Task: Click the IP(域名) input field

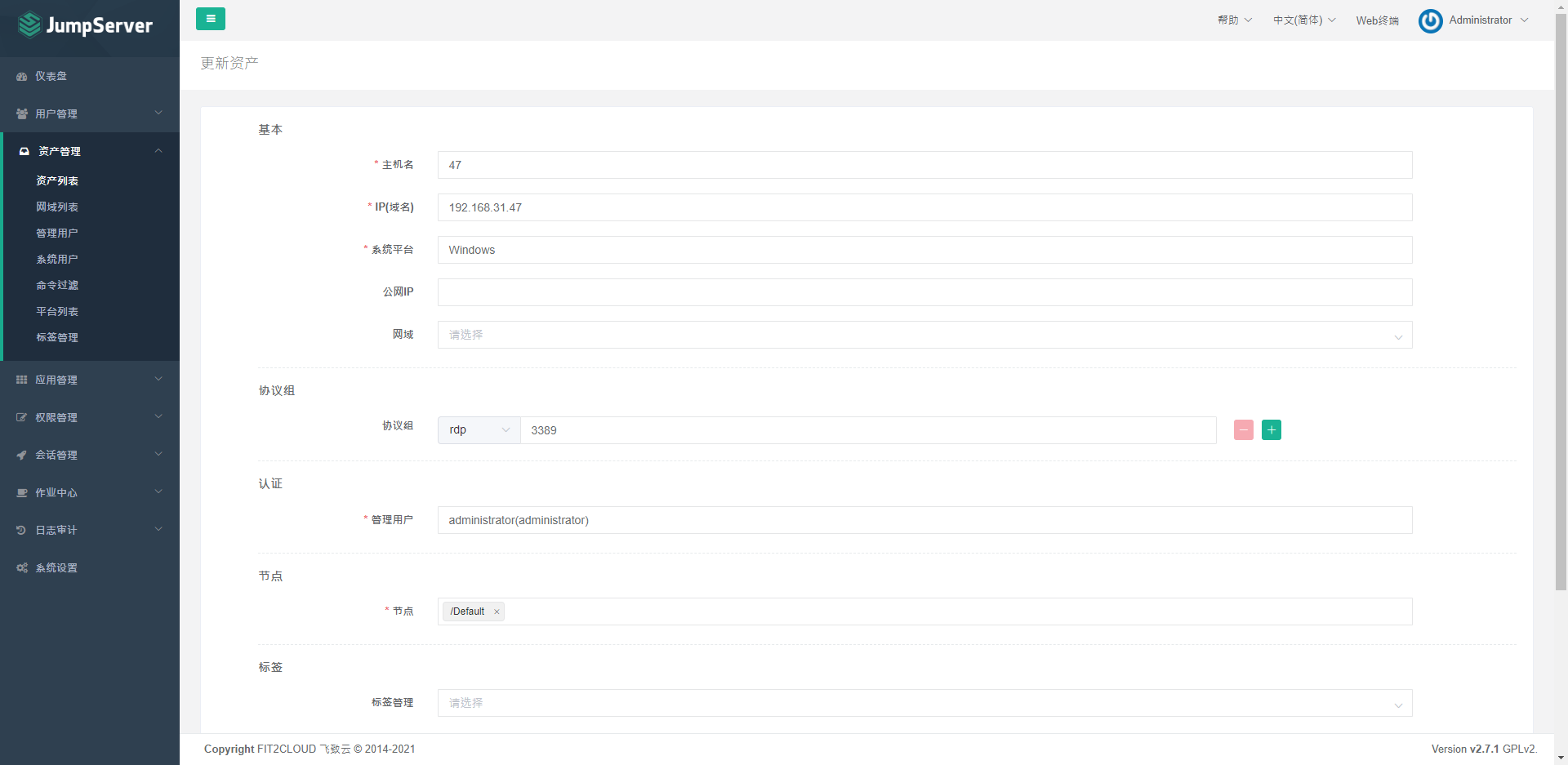Action: 924,207
